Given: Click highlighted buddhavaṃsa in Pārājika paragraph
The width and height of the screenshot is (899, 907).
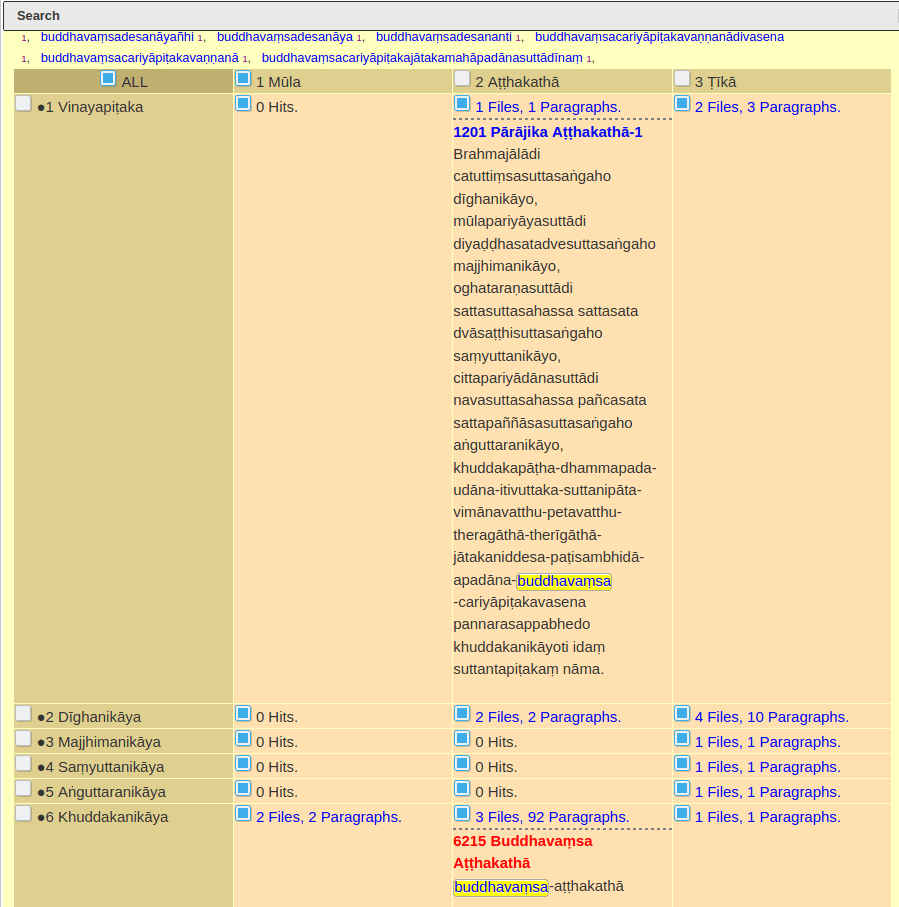Looking at the screenshot, I should tap(564, 581).
